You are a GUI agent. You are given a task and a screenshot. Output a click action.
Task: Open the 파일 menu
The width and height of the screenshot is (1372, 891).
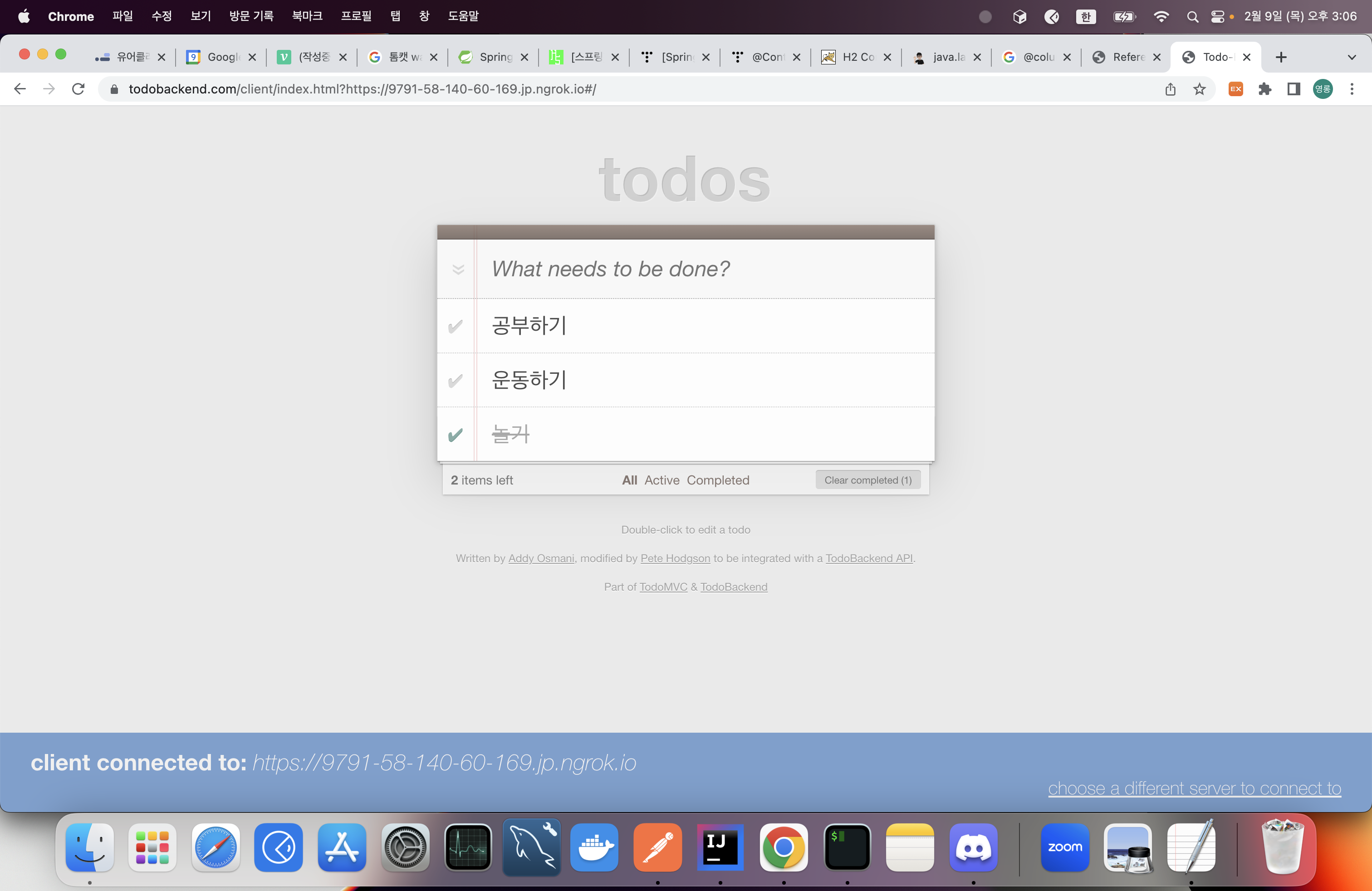pyautogui.click(x=122, y=16)
